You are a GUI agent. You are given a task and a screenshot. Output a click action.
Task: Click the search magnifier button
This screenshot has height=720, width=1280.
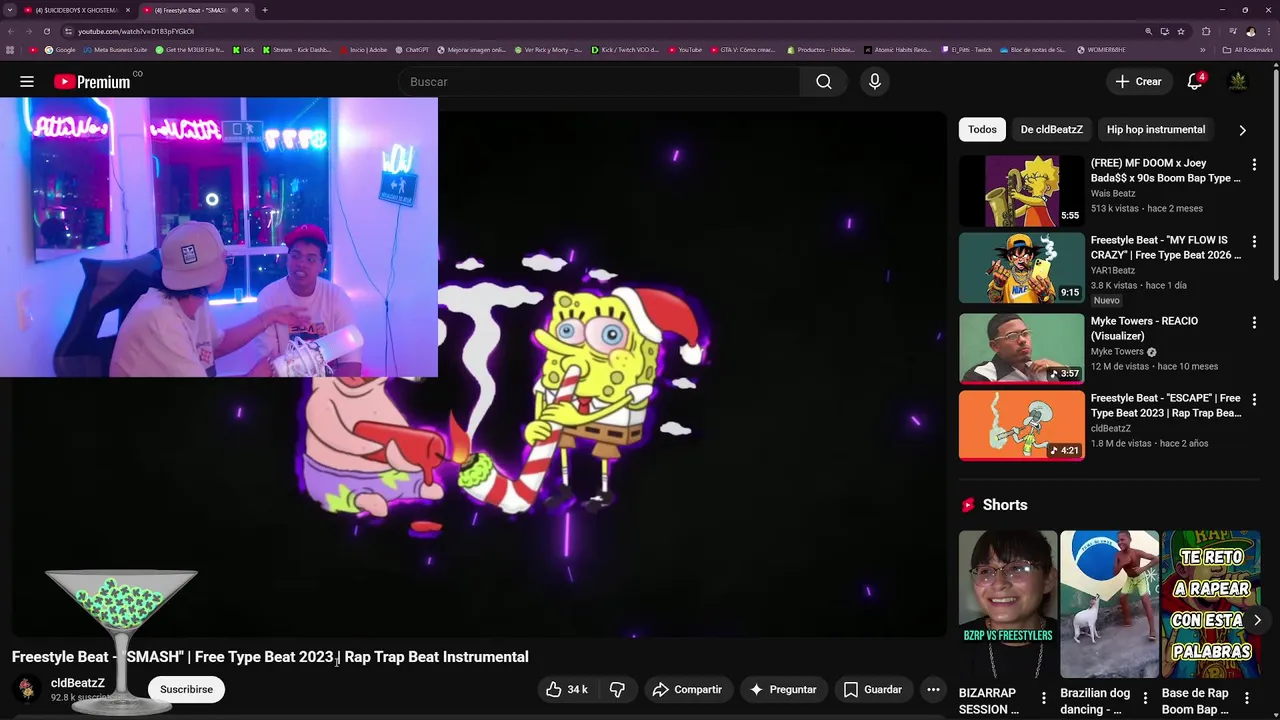coord(823,82)
